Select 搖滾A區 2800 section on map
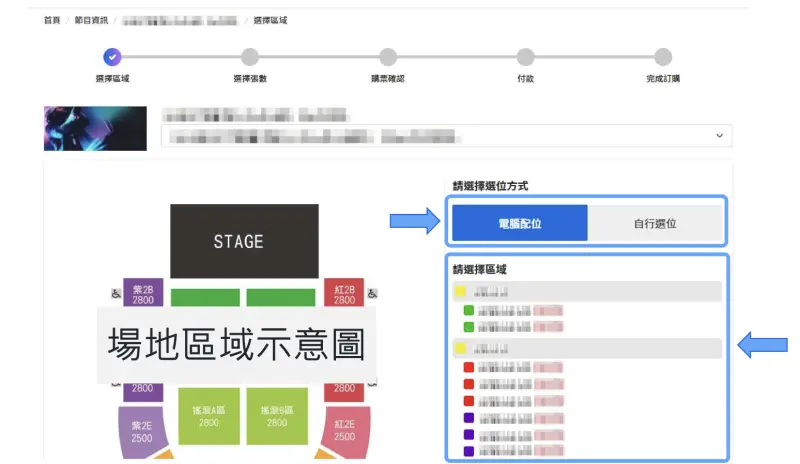800x464 pixels. tap(209, 416)
